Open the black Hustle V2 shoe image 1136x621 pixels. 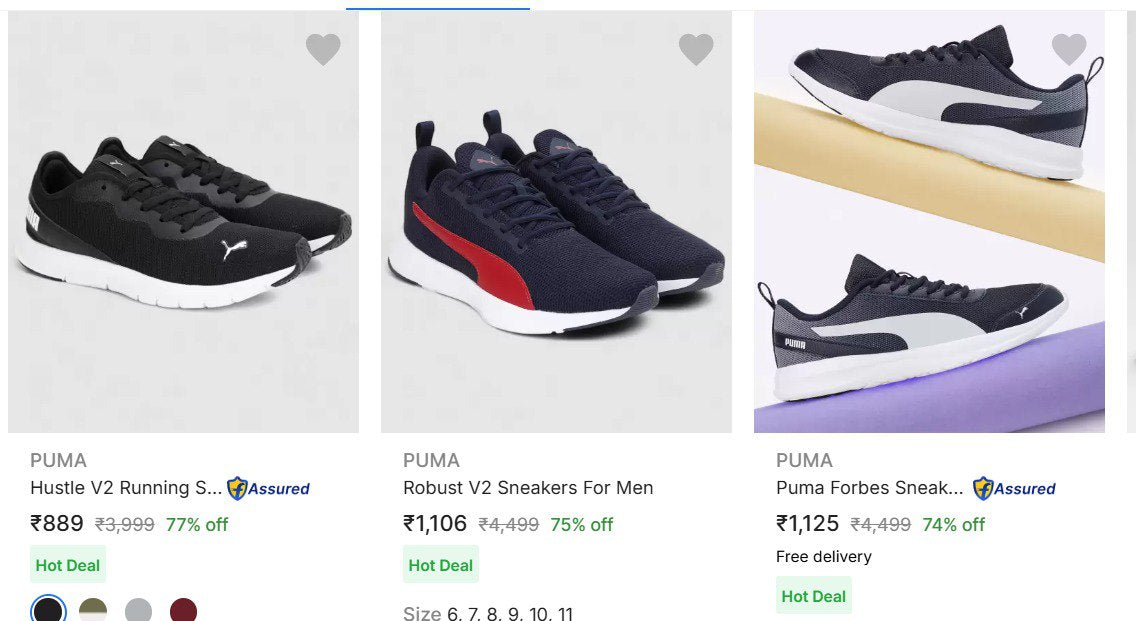tap(183, 230)
